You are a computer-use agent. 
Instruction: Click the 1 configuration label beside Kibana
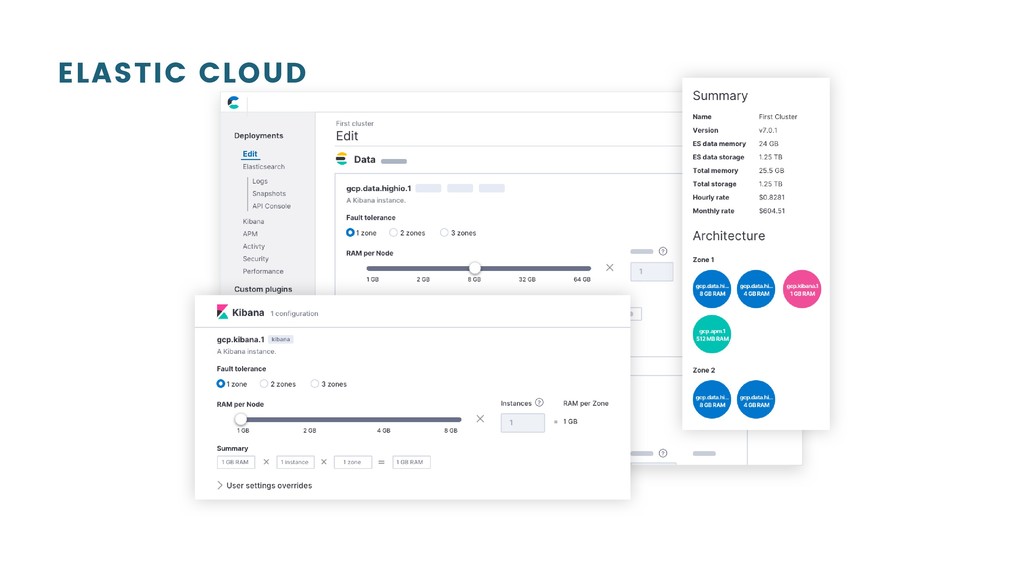click(295, 313)
